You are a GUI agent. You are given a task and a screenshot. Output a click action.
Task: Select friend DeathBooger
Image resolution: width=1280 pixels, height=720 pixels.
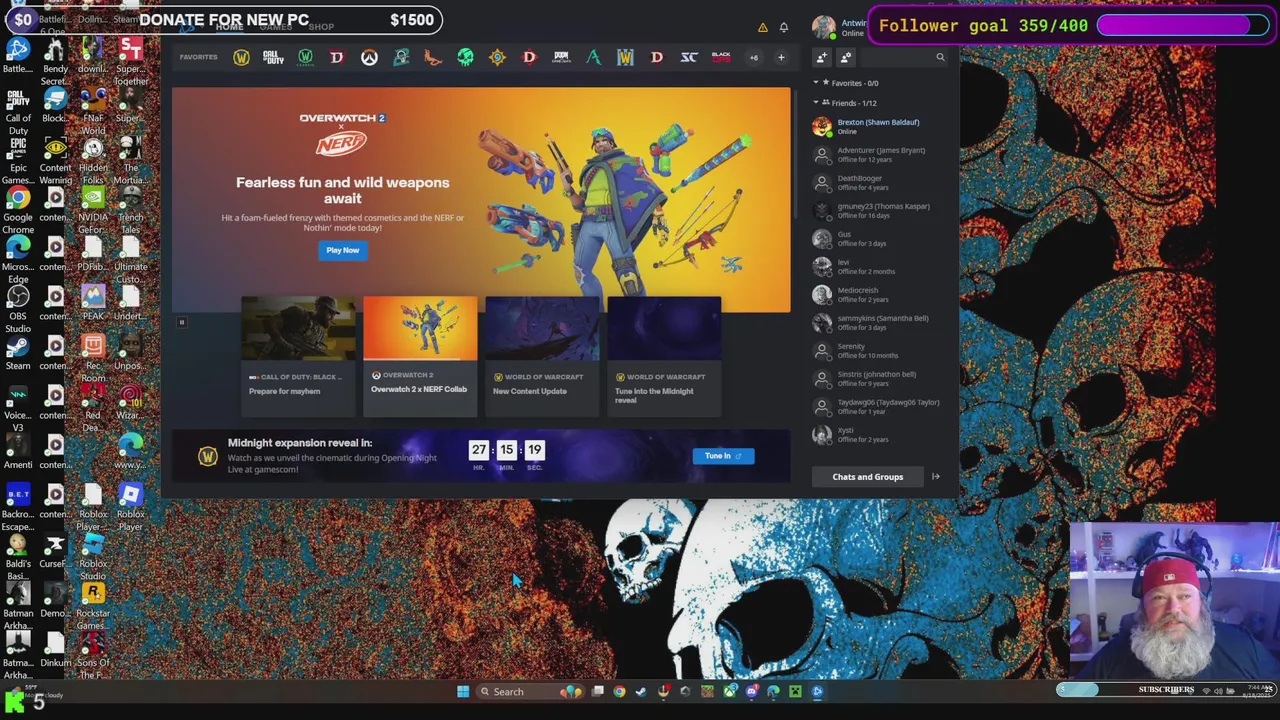pos(878,183)
